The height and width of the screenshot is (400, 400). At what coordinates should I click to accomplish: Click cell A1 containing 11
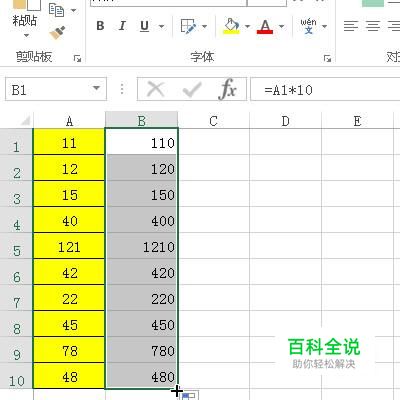[69, 142]
